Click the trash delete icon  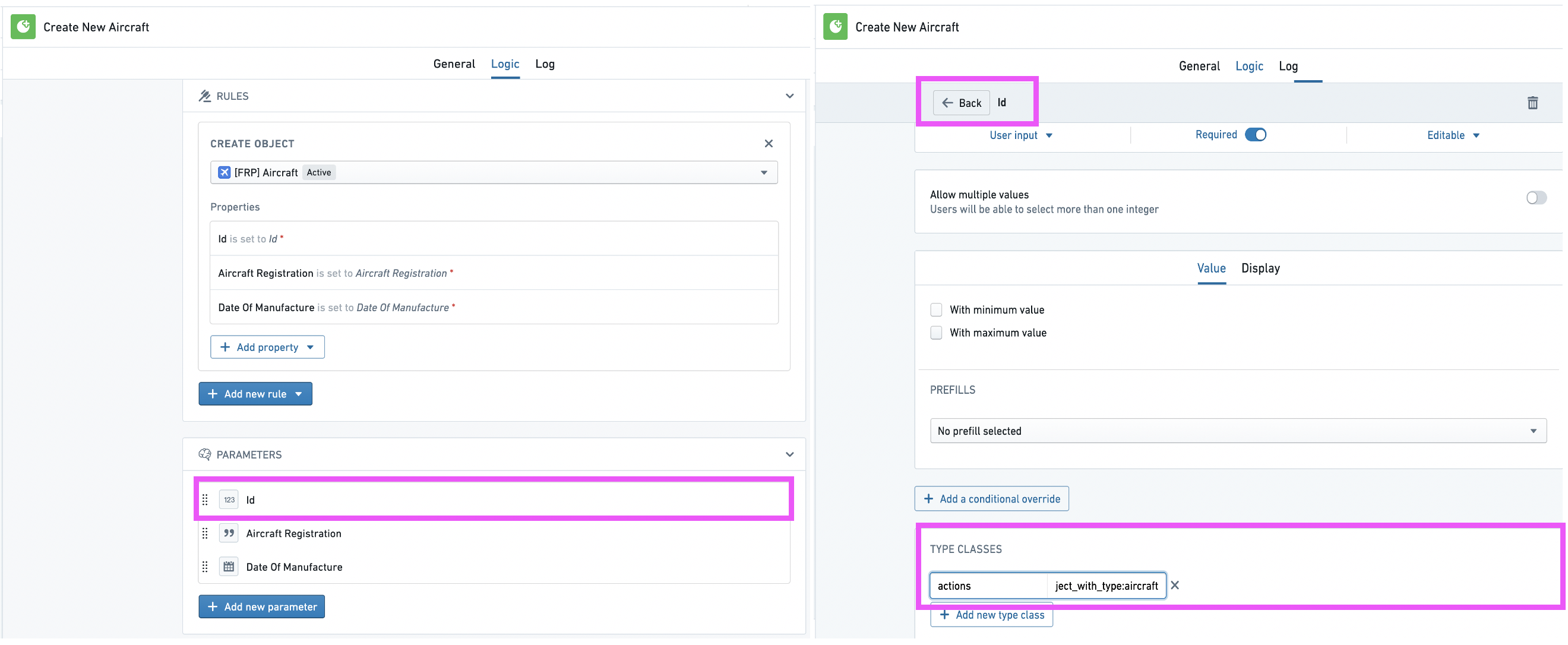[1532, 103]
